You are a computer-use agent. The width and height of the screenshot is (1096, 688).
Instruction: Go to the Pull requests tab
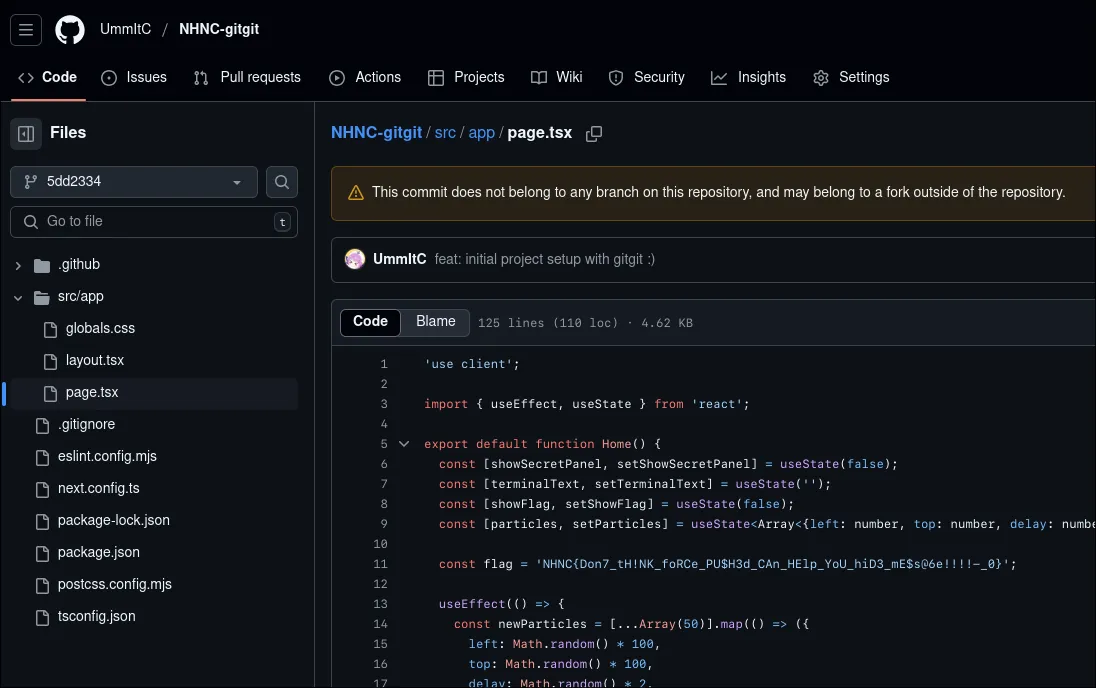pos(247,77)
